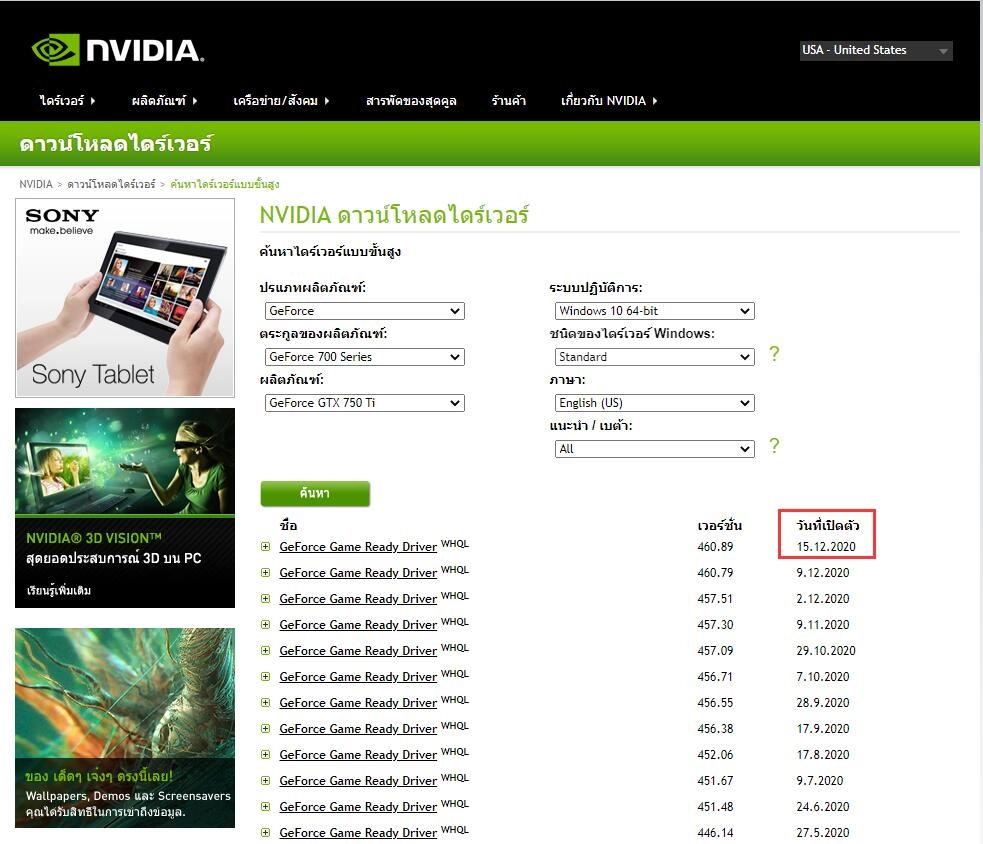Open the Windows 10 64-bit dropdown
983x844 pixels.
point(654,311)
